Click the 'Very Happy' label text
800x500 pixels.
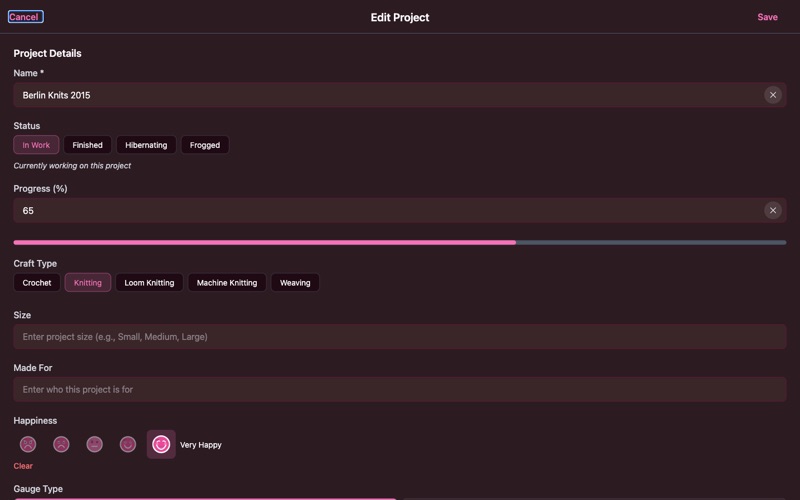[201, 445]
